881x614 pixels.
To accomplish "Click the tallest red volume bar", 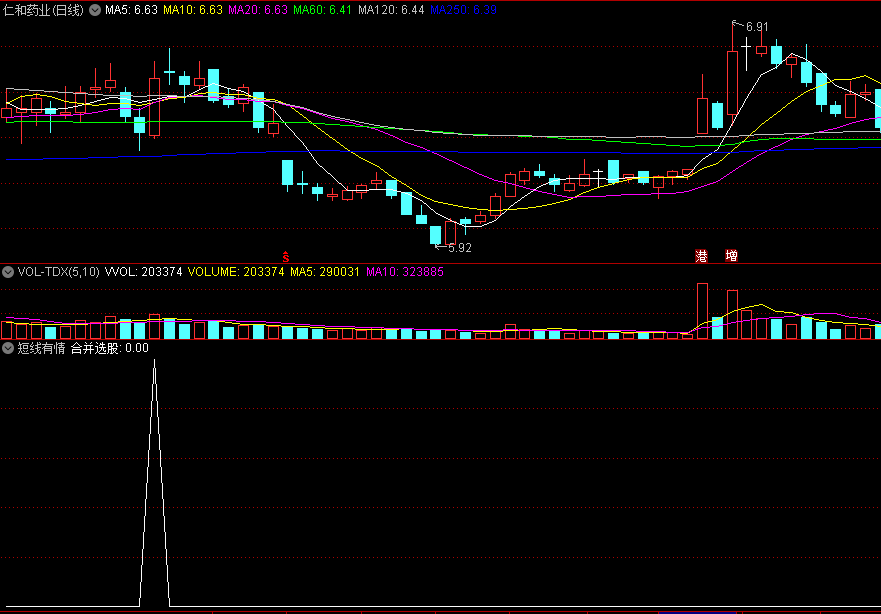I will (702, 311).
